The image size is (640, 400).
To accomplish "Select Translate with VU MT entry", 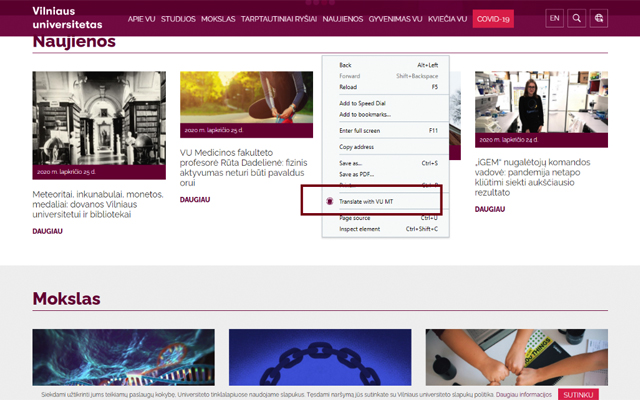I will tap(386, 201).
